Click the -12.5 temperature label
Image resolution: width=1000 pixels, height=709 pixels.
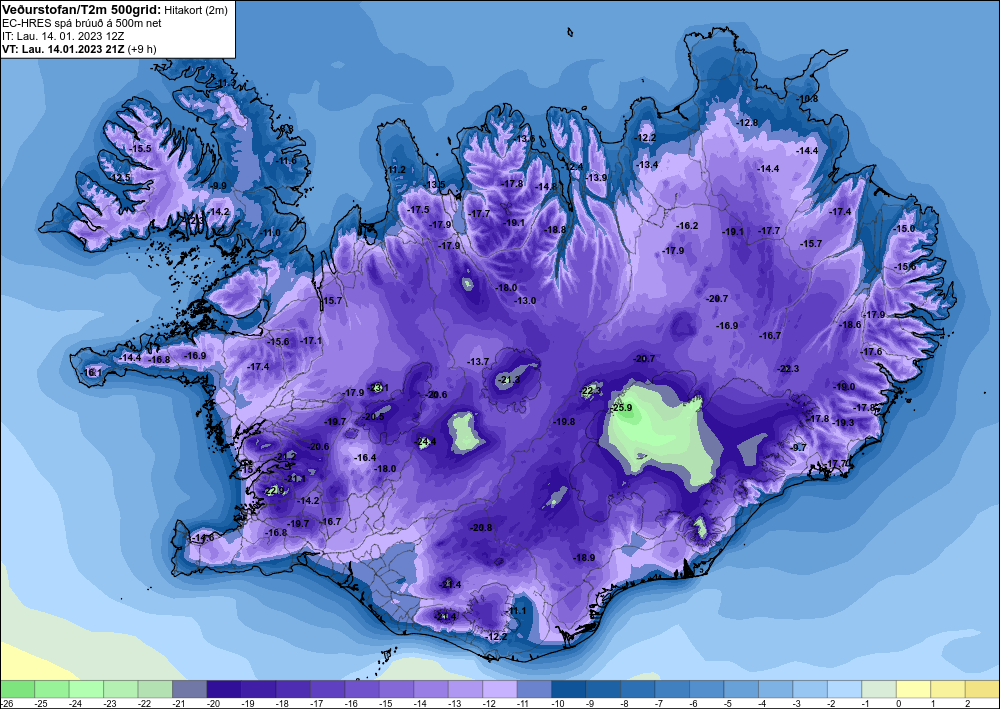119,177
